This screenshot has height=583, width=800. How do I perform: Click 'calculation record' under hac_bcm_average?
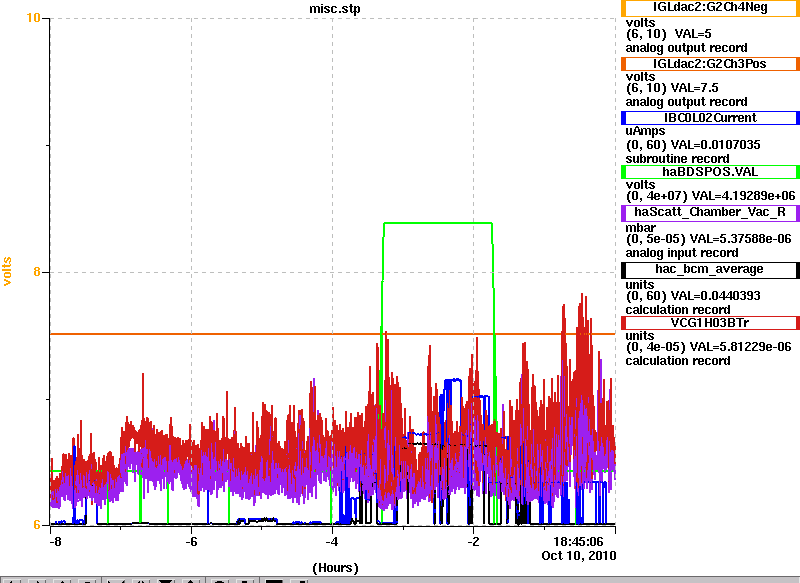[678, 310]
